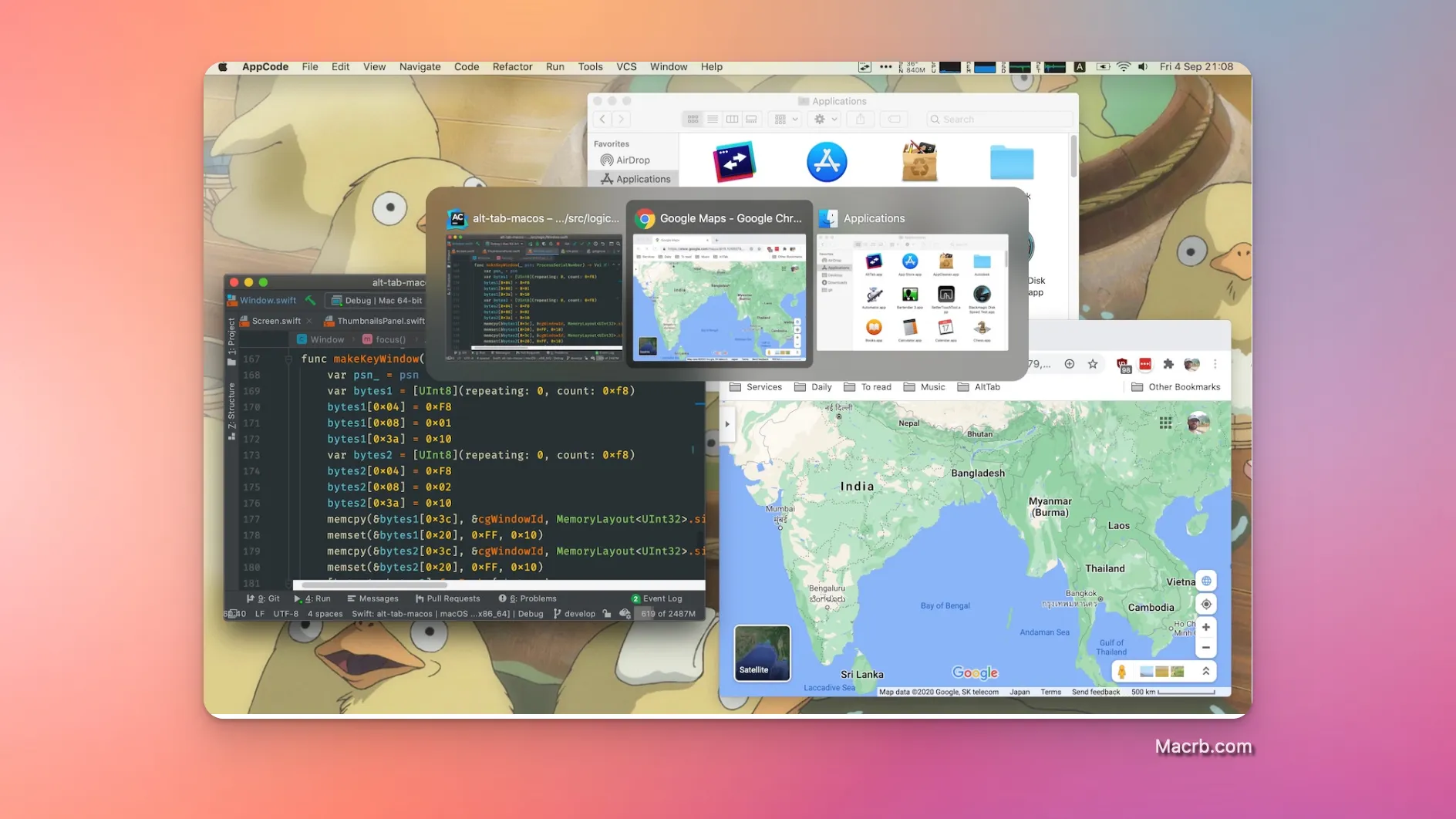
Task: Switch the map to Satellite view
Action: (x=762, y=653)
